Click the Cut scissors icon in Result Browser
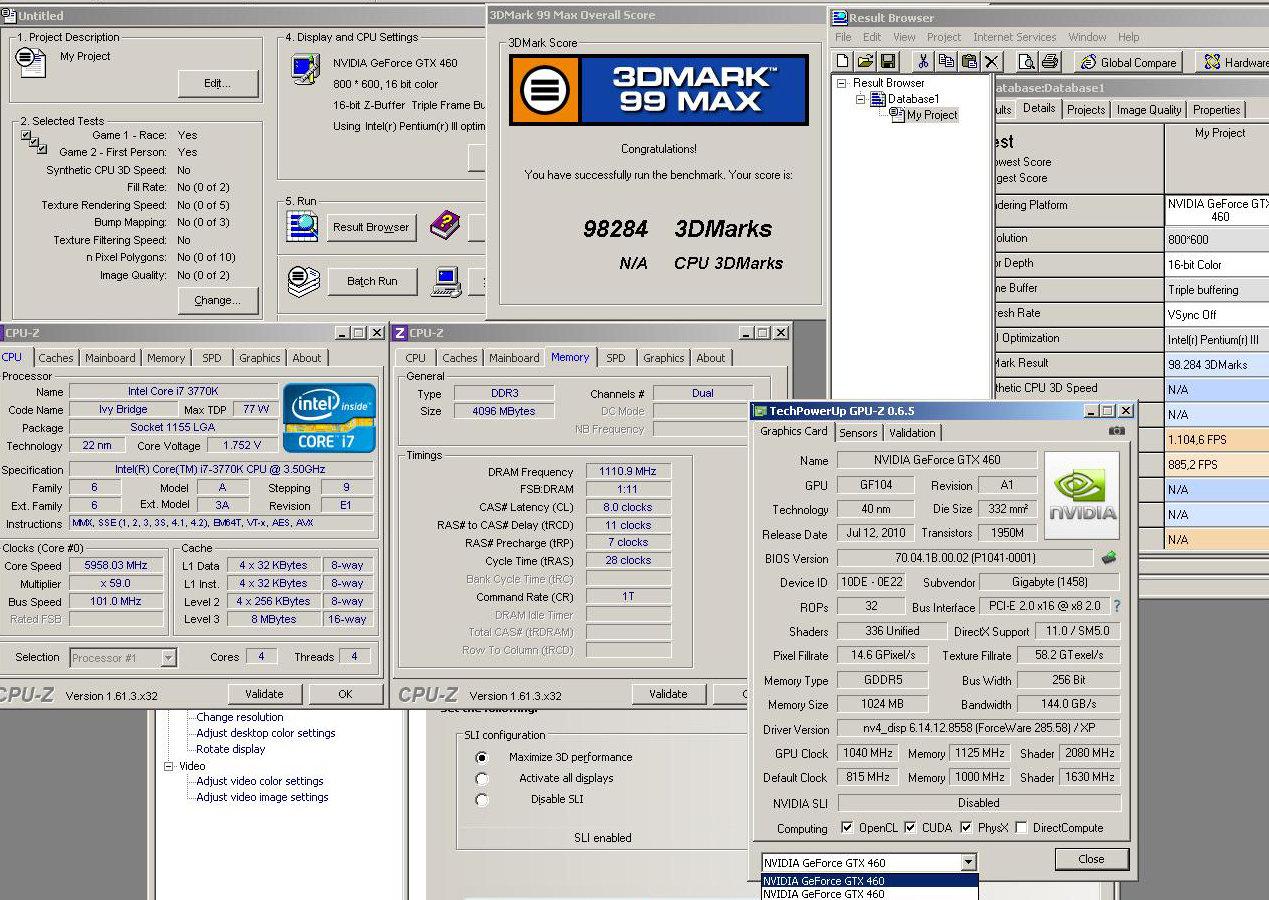The width and height of the screenshot is (1269, 900). (x=923, y=62)
